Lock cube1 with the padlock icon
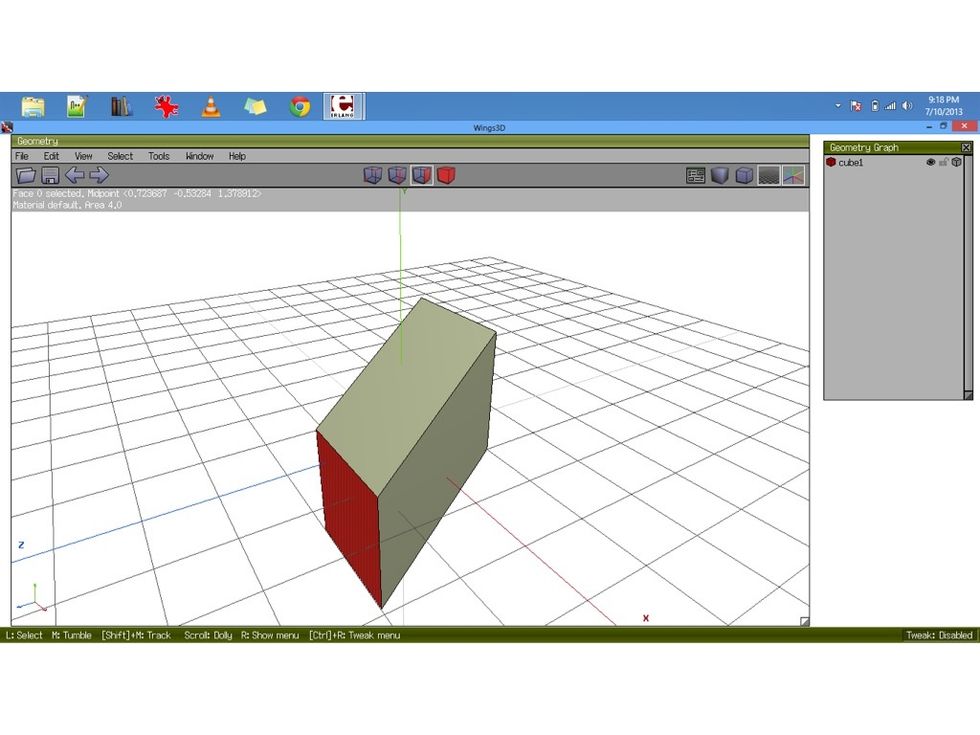Image resolution: width=980 pixels, height=735 pixels. [x=943, y=162]
